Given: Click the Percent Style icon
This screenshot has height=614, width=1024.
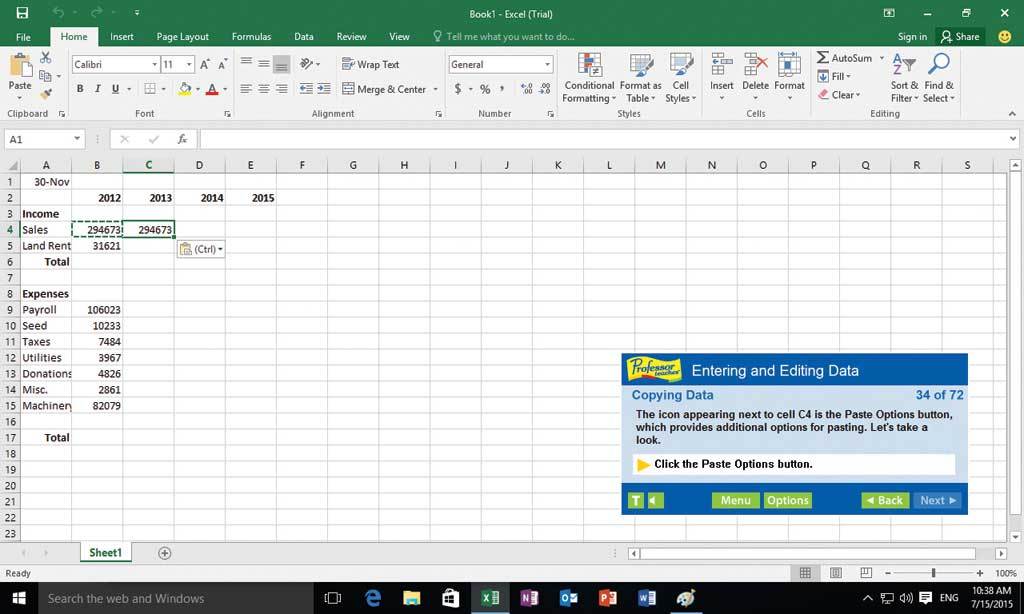Looking at the screenshot, I should (x=485, y=89).
